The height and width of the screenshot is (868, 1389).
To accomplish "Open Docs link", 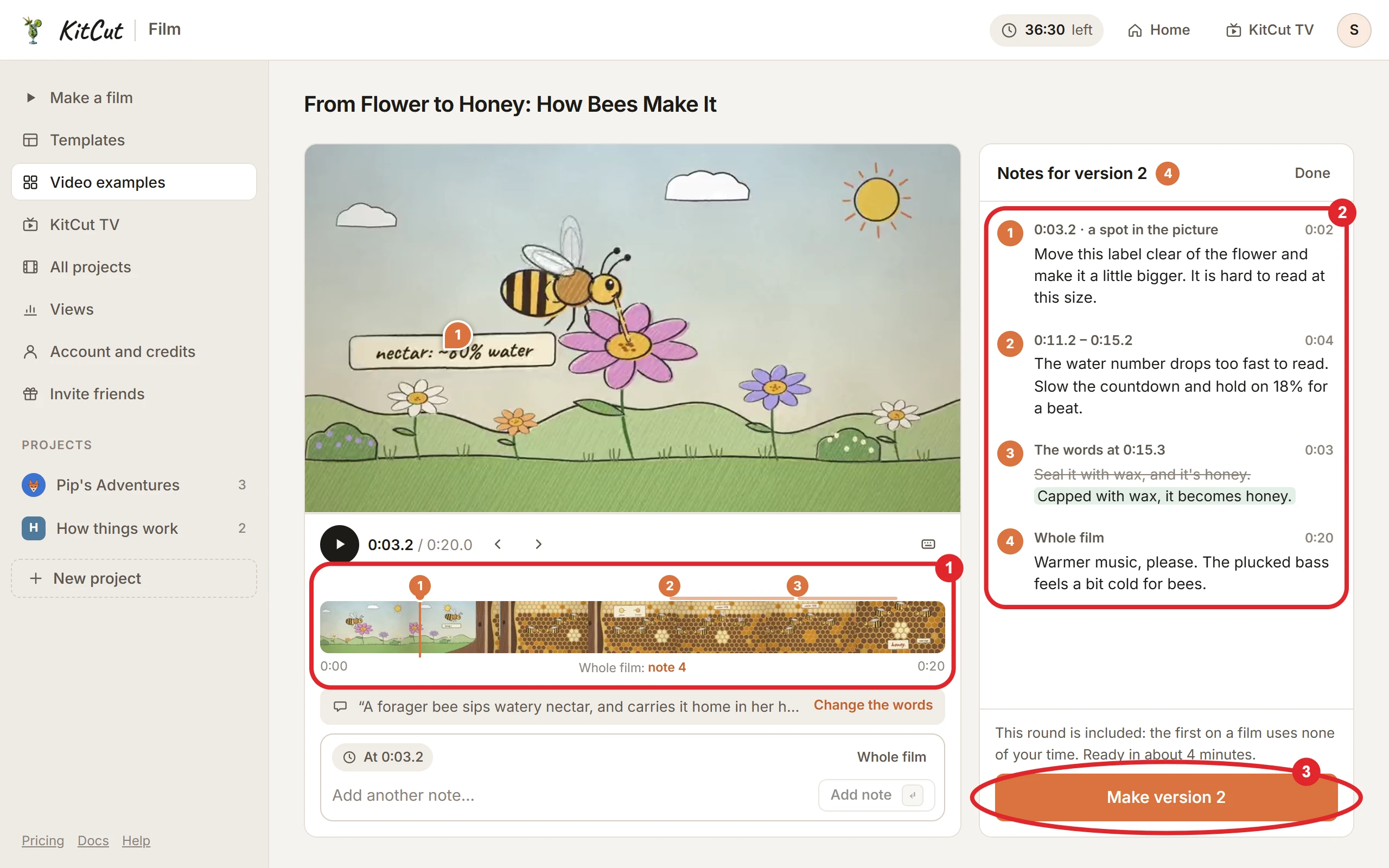I will pyautogui.click(x=93, y=840).
